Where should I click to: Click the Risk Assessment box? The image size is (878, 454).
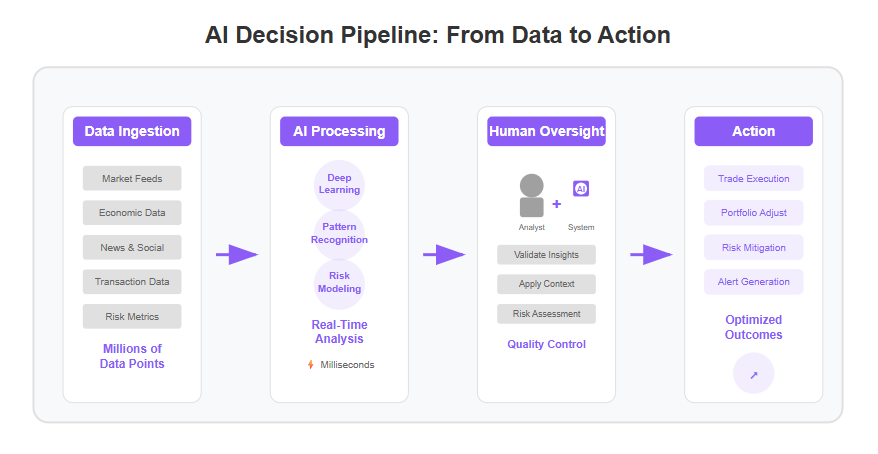tap(547, 314)
